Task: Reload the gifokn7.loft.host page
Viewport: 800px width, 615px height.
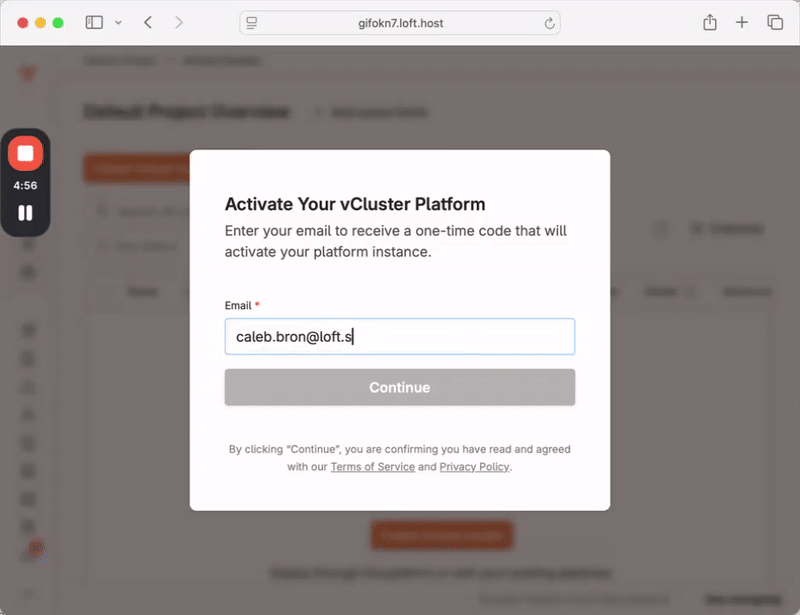Action: point(549,23)
